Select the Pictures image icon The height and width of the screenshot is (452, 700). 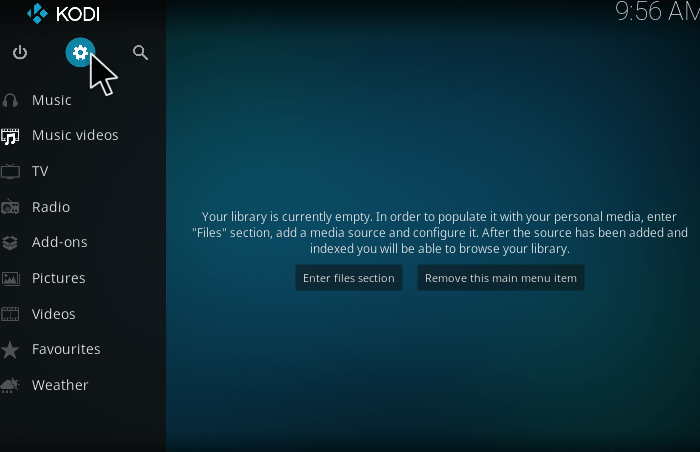10,279
